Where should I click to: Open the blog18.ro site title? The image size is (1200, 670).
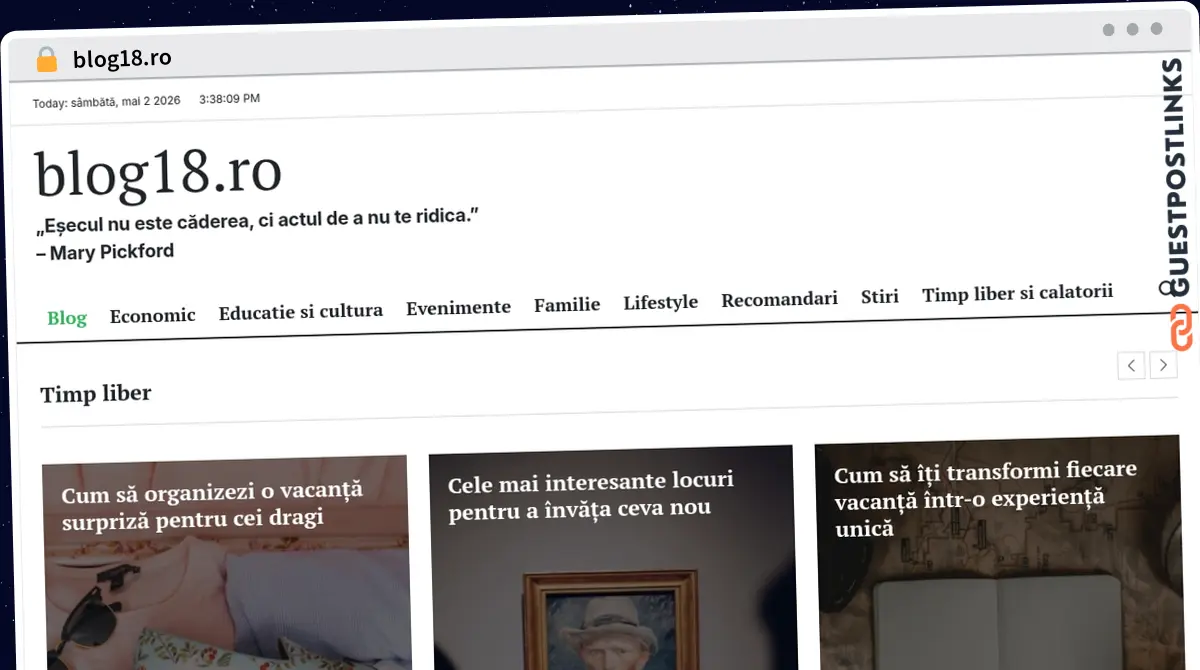pos(159,173)
